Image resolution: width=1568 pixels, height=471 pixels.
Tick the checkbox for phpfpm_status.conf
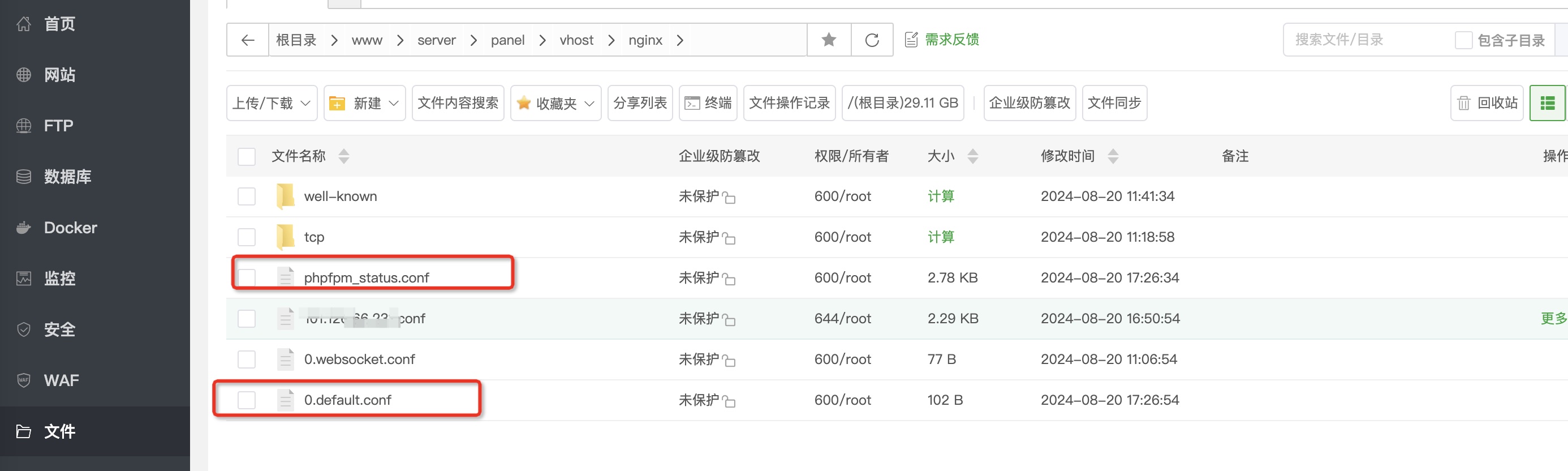coord(247,278)
